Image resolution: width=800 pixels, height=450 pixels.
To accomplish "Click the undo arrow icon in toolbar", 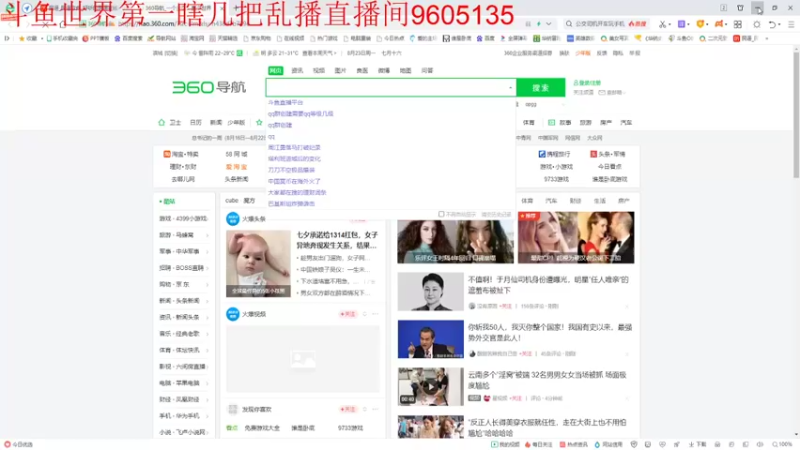I will (772, 24).
